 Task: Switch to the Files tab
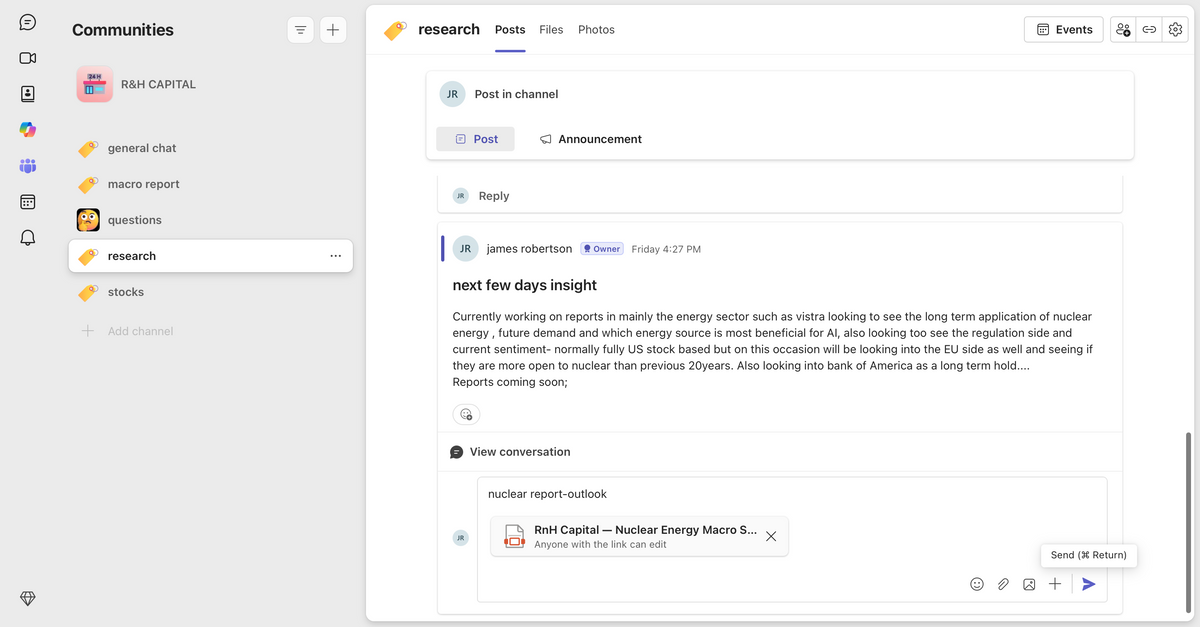pos(551,30)
